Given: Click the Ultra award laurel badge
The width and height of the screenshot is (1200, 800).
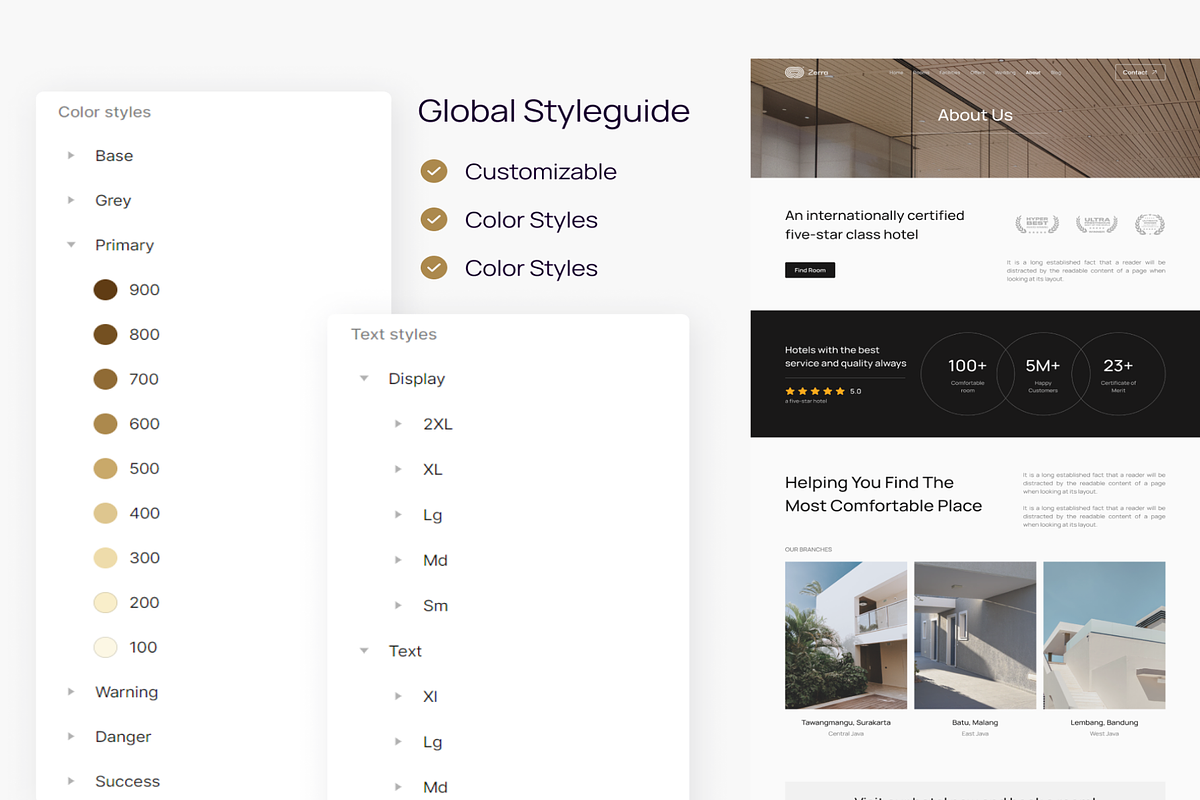Looking at the screenshot, I should 1096,224.
